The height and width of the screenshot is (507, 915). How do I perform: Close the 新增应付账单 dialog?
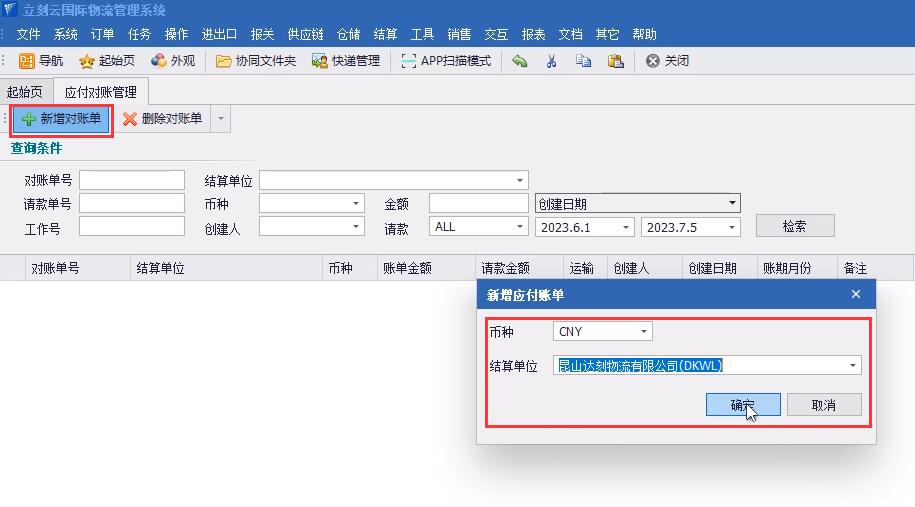(x=855, y=294)
